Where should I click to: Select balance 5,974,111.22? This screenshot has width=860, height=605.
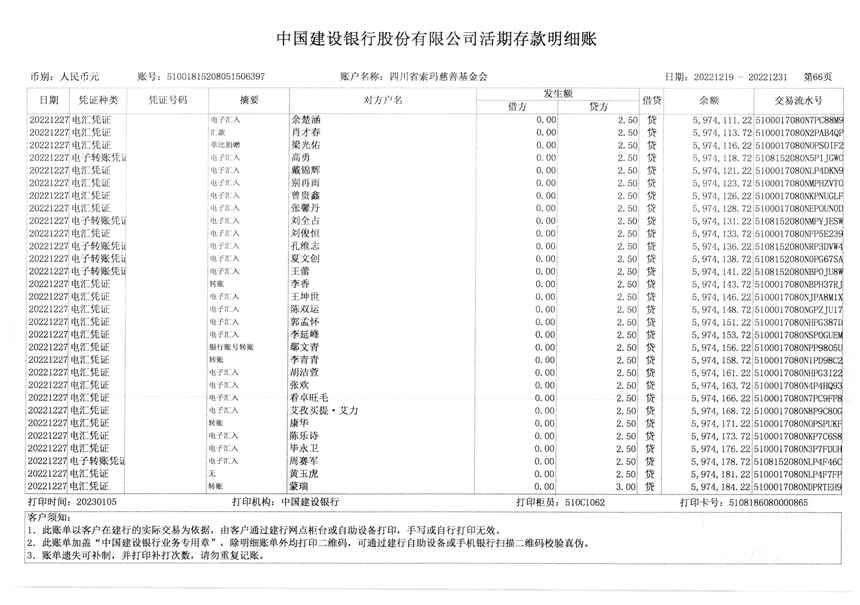click(722, 120)
